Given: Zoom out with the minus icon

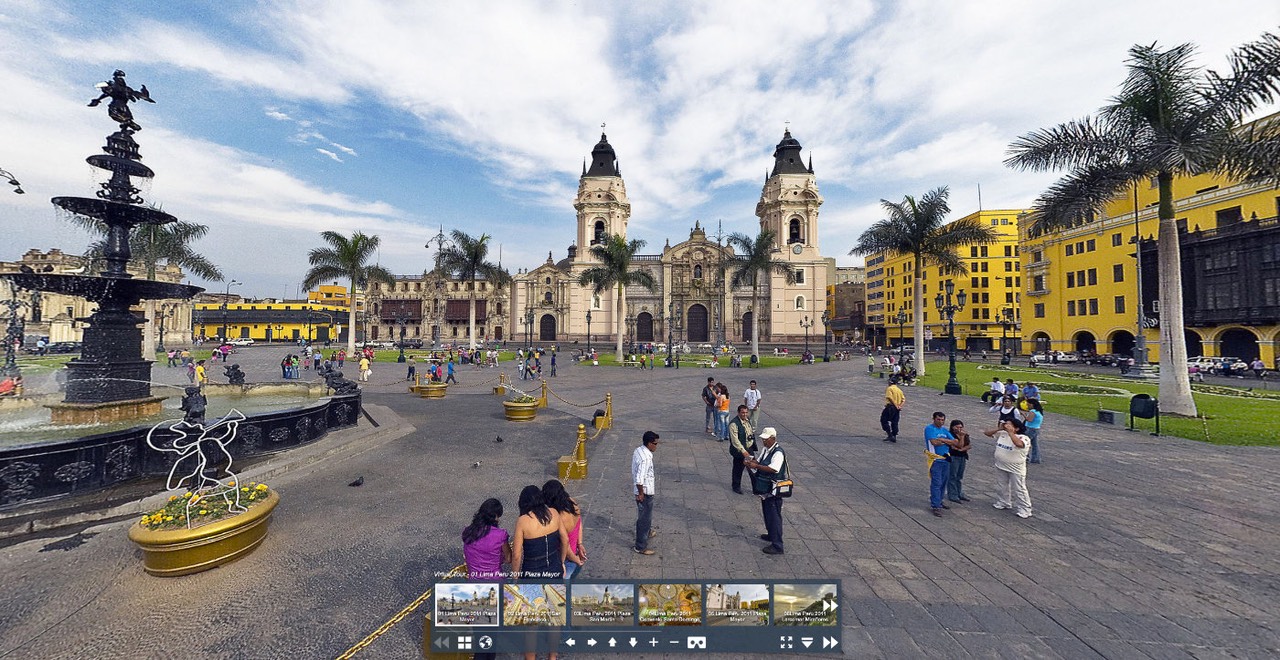Looking at the screenshot, I should point(674,642).
